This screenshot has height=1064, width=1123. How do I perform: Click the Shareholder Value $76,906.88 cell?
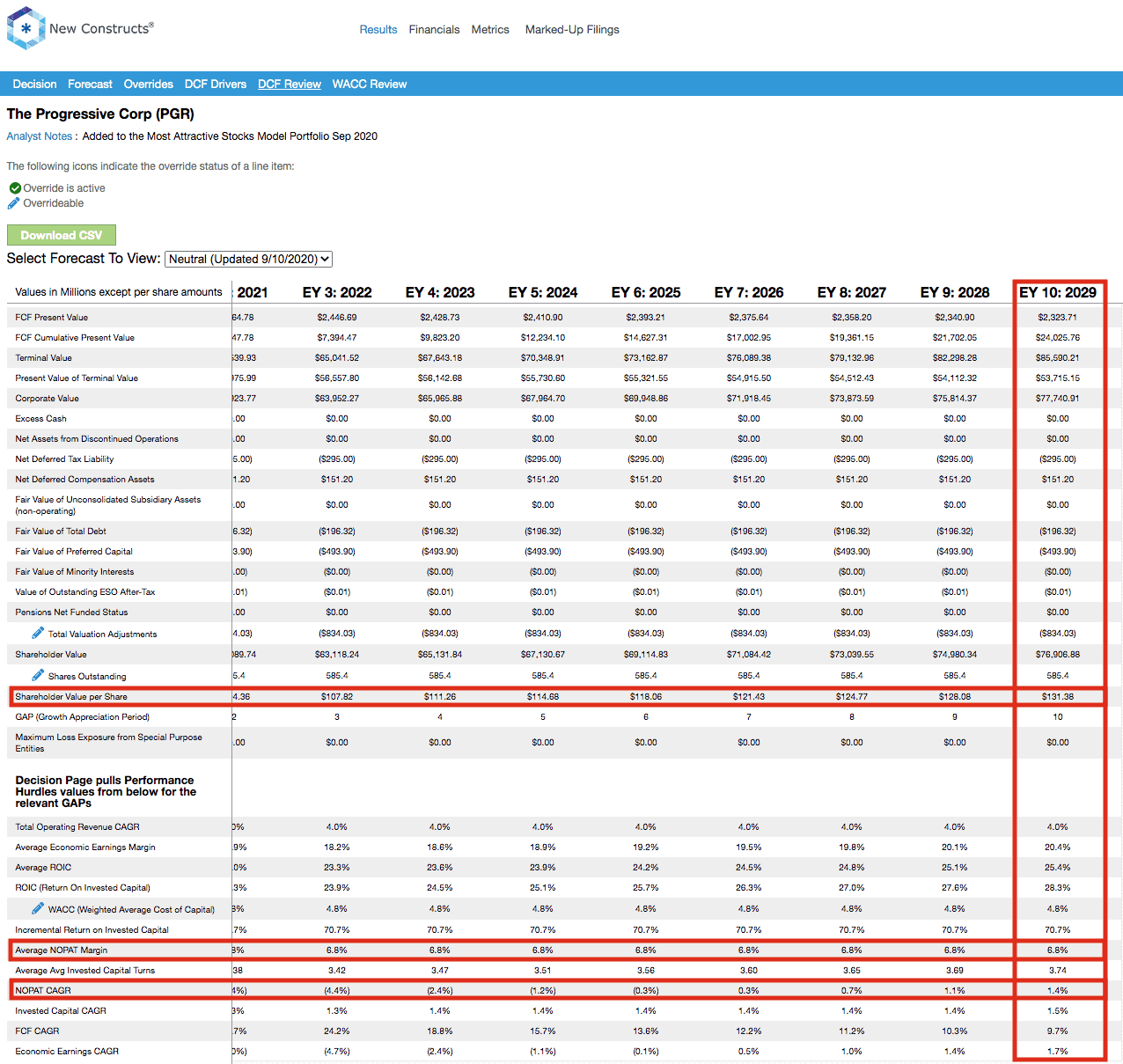coord(1058,654)
